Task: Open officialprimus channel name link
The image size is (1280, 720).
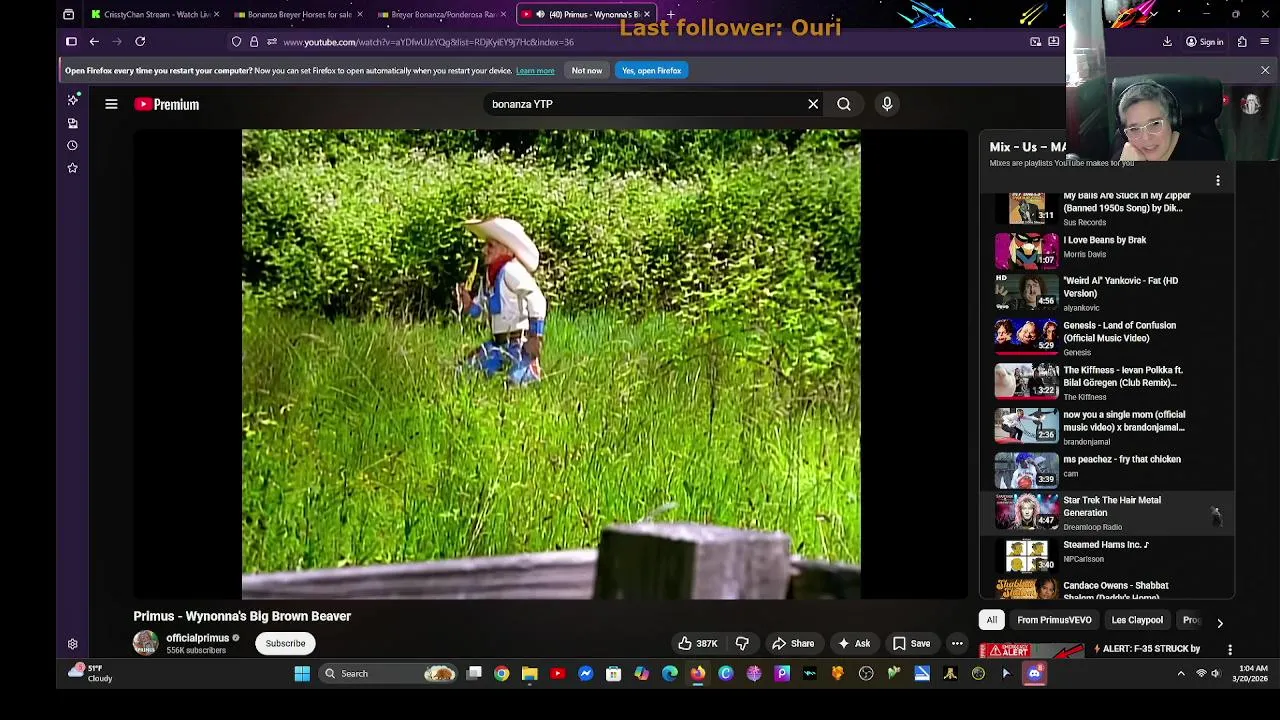Action: (x=198, y=638)
